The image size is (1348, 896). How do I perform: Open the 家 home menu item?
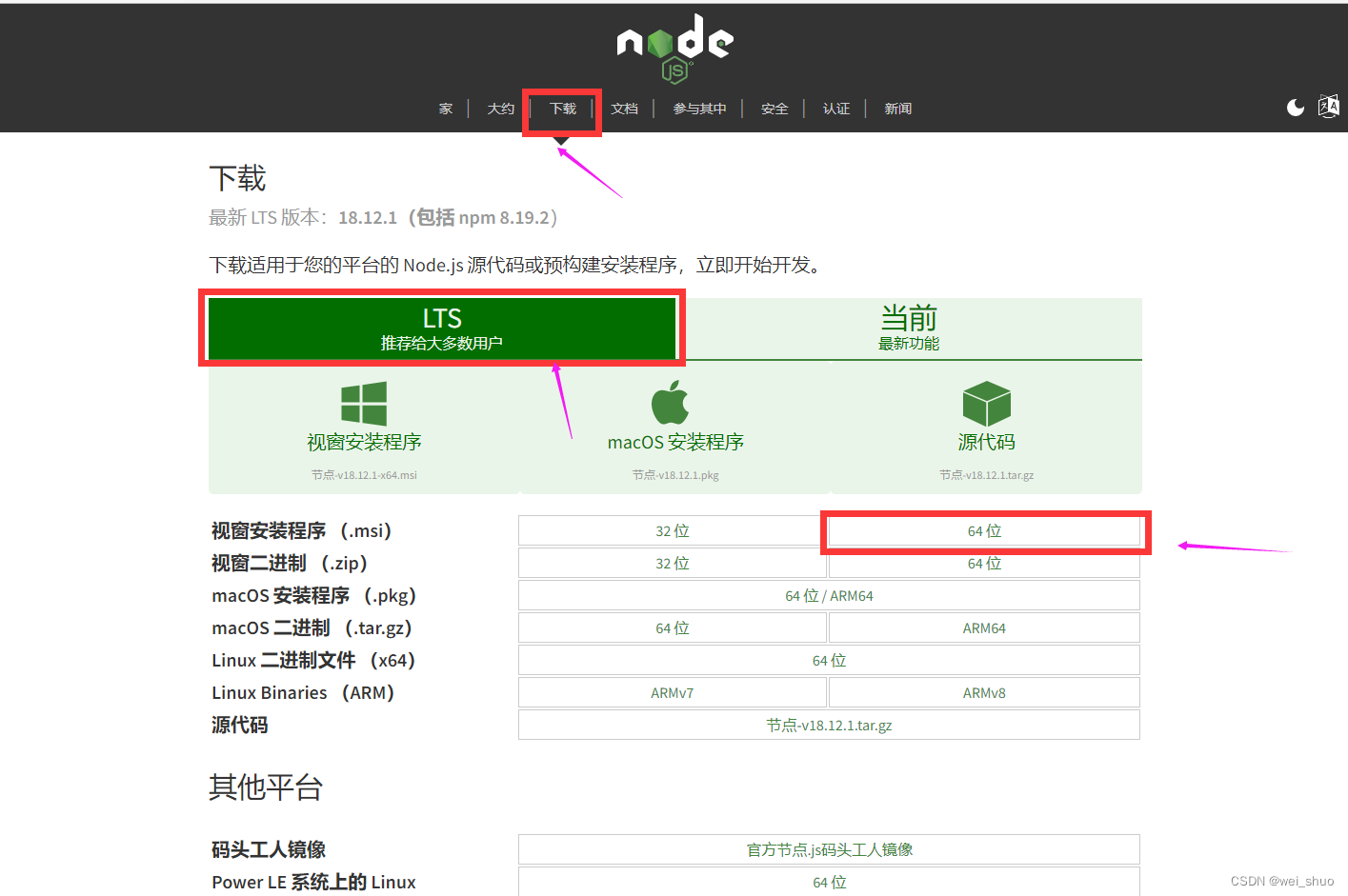coord(446,109)
